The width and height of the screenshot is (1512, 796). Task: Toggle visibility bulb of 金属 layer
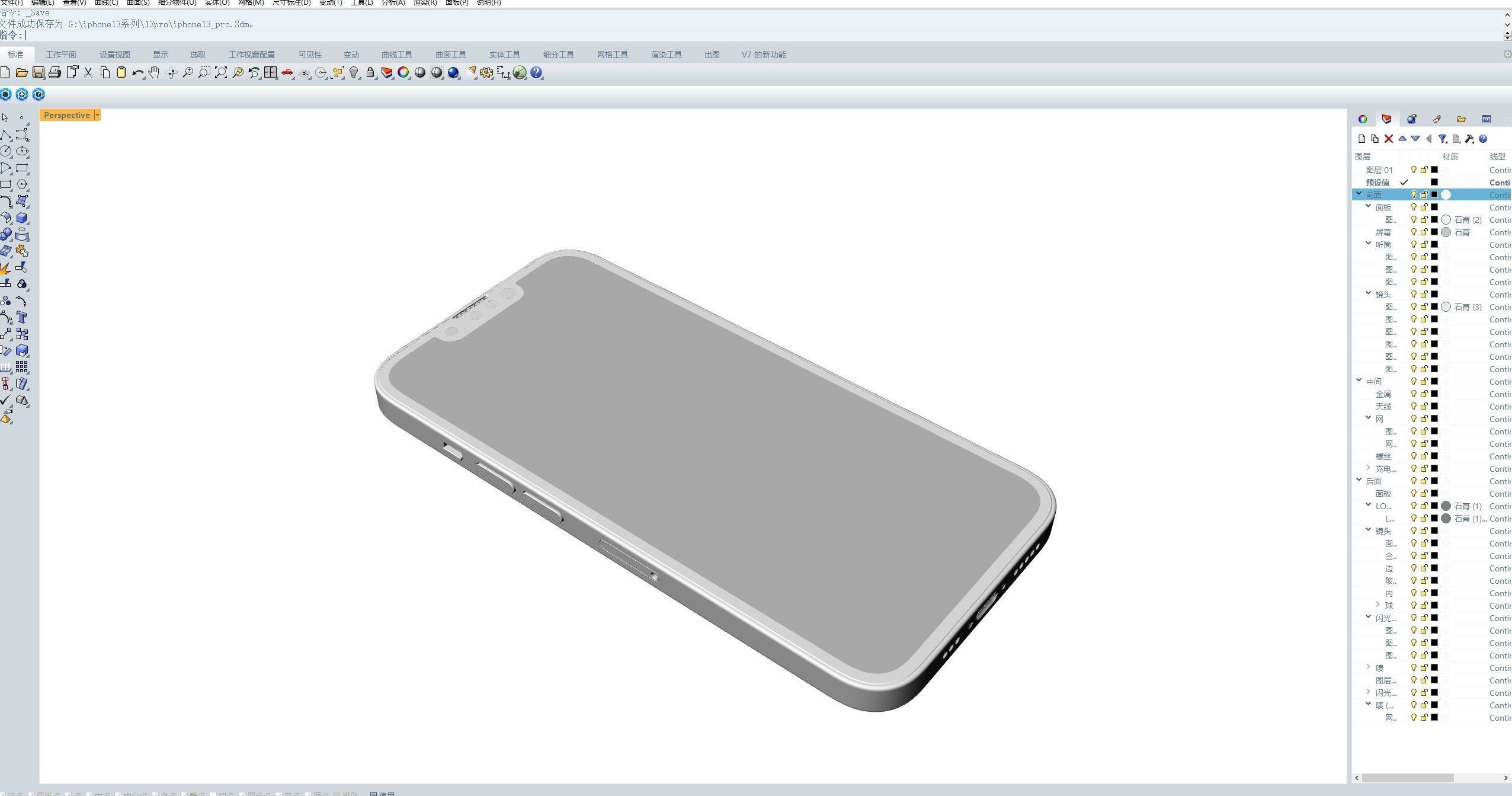tap(1414, 394)
